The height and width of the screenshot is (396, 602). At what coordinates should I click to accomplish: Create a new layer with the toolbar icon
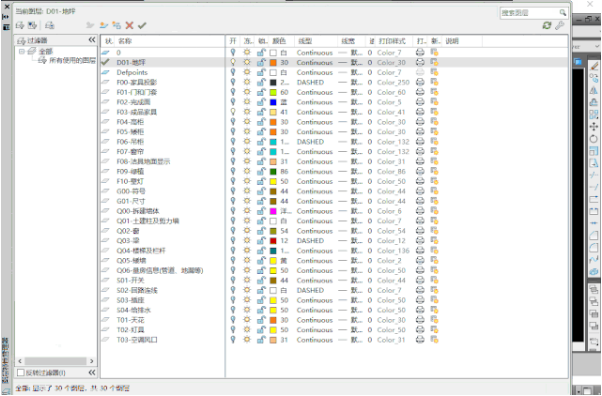point(104,25)
